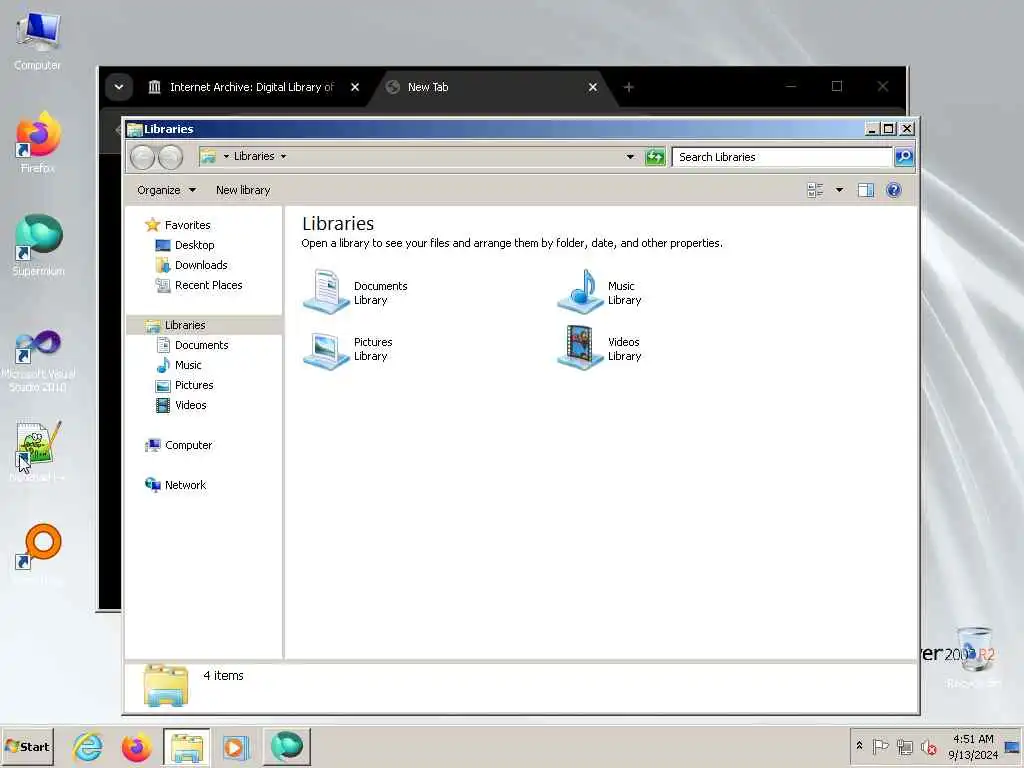Image resolution: width=1024 pixels, height=768 pixels.
Task: Select Music under Libraries tree
Action: (179, 365)
